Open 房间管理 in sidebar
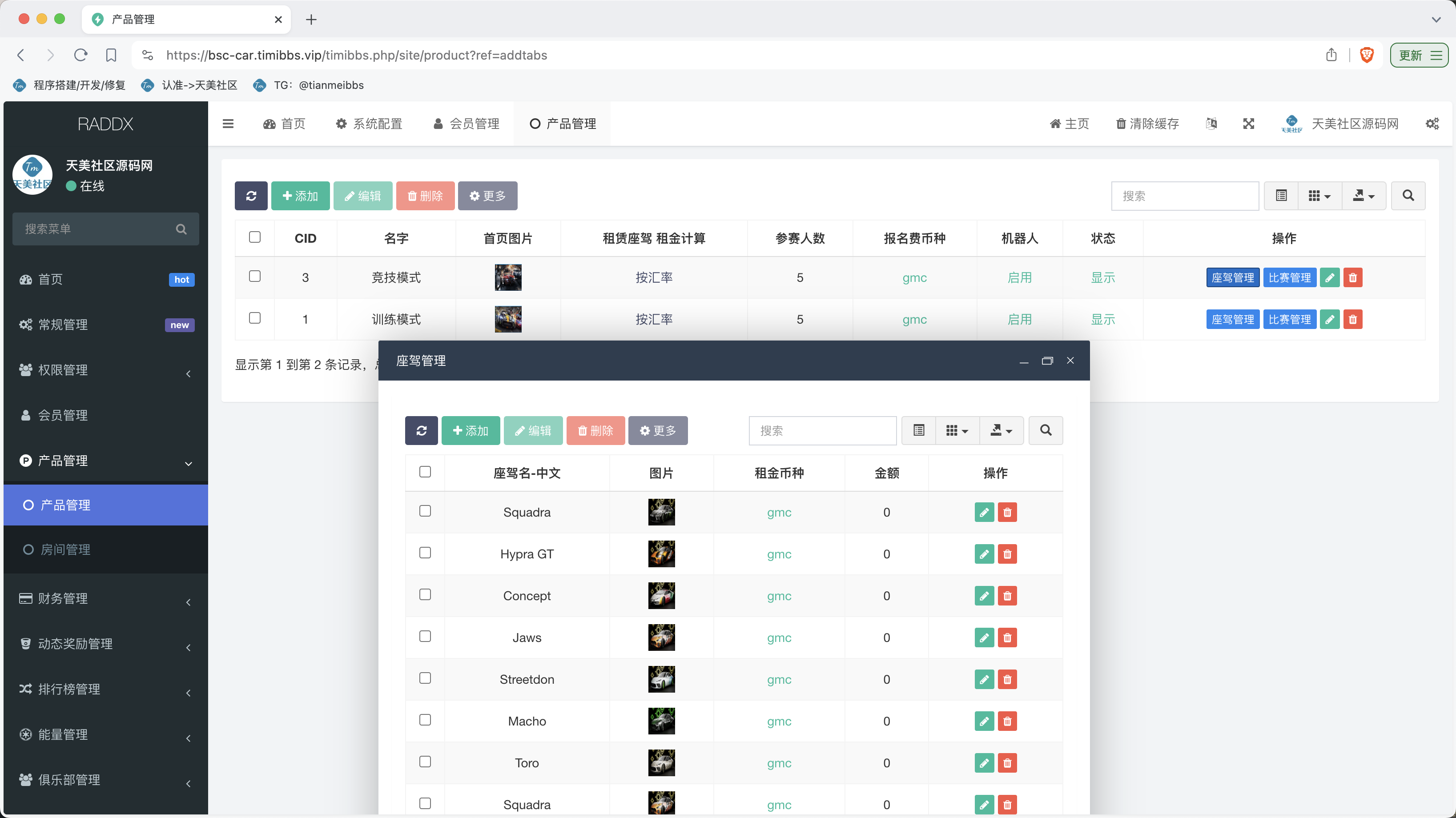 (x=106, y=549)
